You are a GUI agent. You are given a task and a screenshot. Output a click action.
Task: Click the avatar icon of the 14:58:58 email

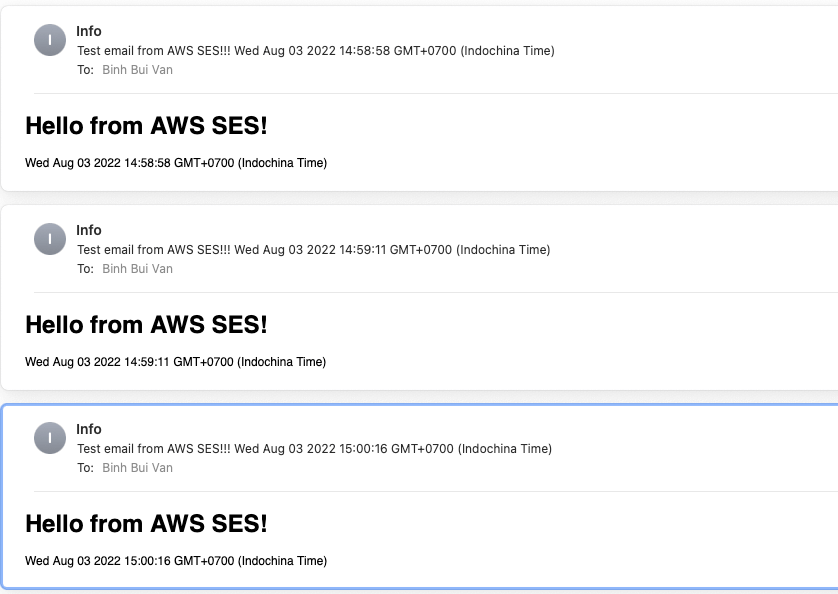[x=50, y=40]
